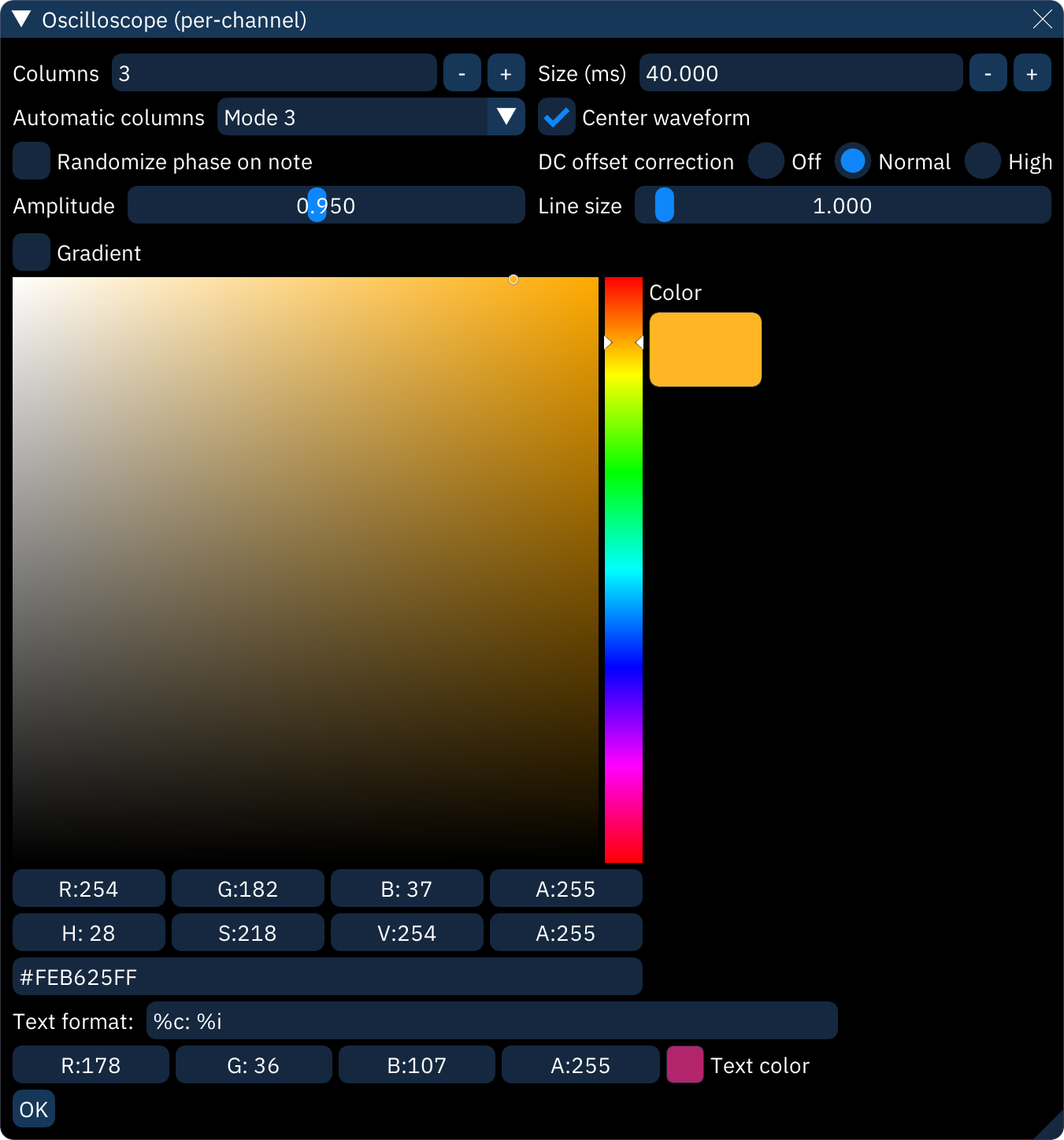Click the Text format input showing %c: %i
Screen dimensions: 1064x1140
point(491,1020)
